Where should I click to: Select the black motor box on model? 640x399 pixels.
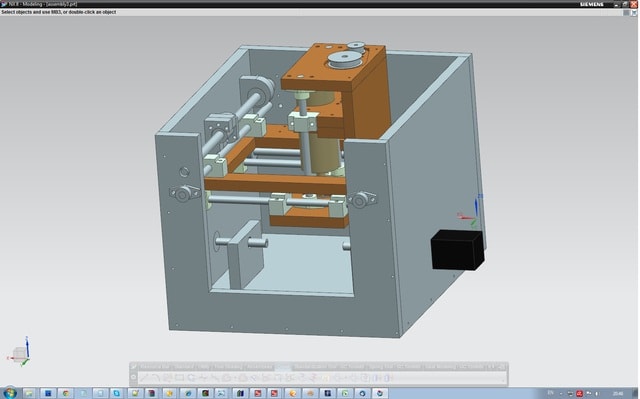(x=458, y=250)
